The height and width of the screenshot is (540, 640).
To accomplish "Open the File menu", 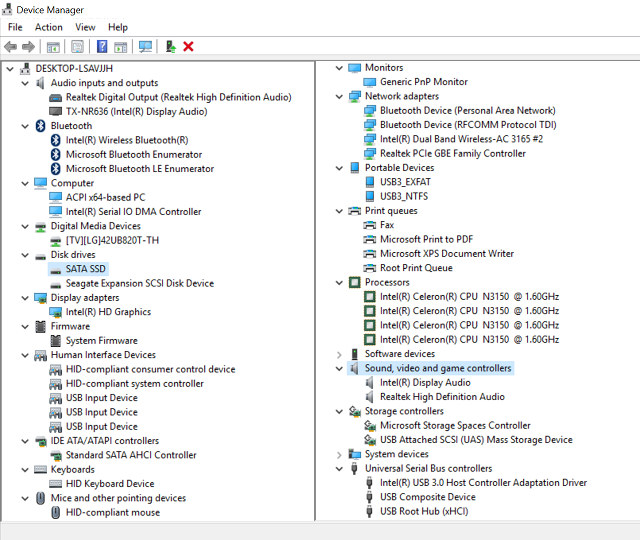I will [15, 27].
